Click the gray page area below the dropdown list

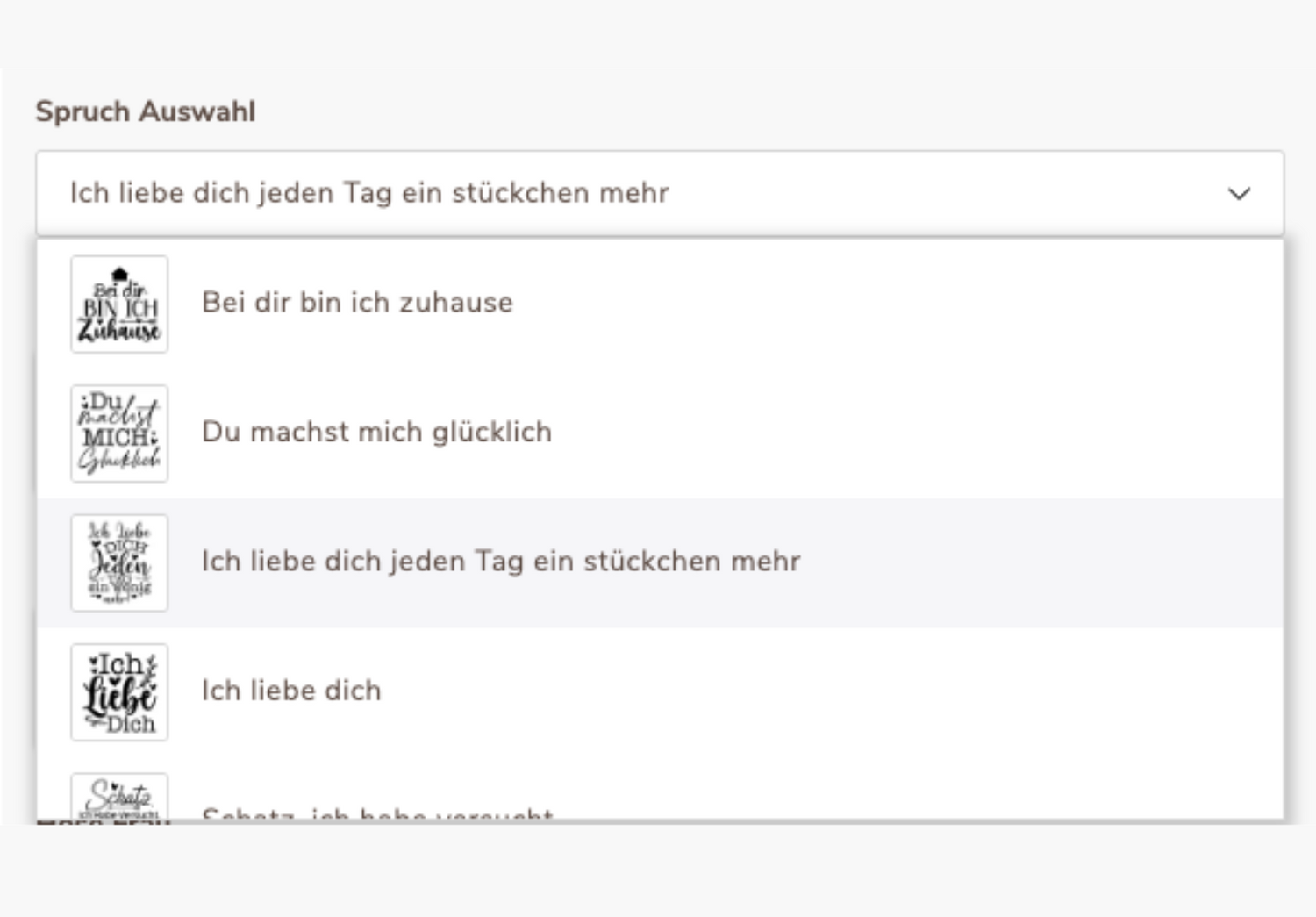click(x=658, y=870)
